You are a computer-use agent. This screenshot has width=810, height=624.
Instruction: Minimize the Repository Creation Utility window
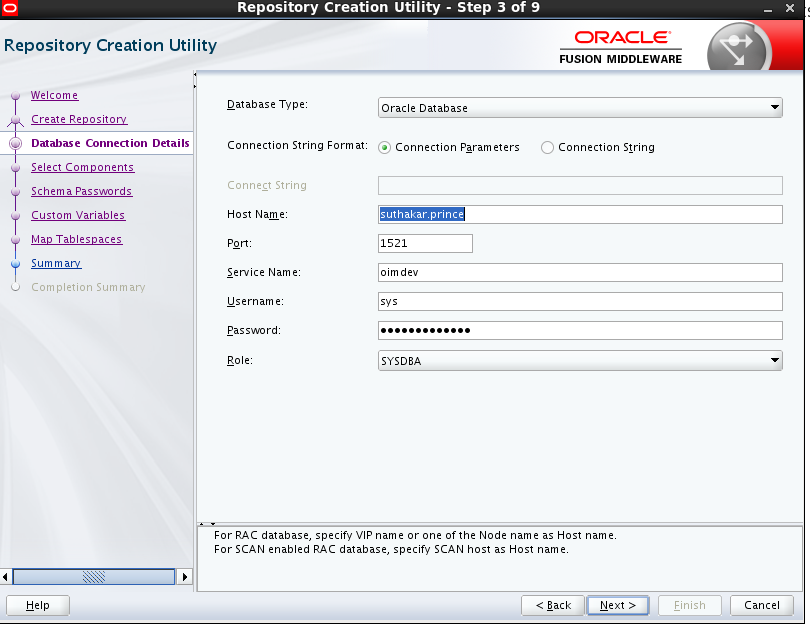(768, 9)
